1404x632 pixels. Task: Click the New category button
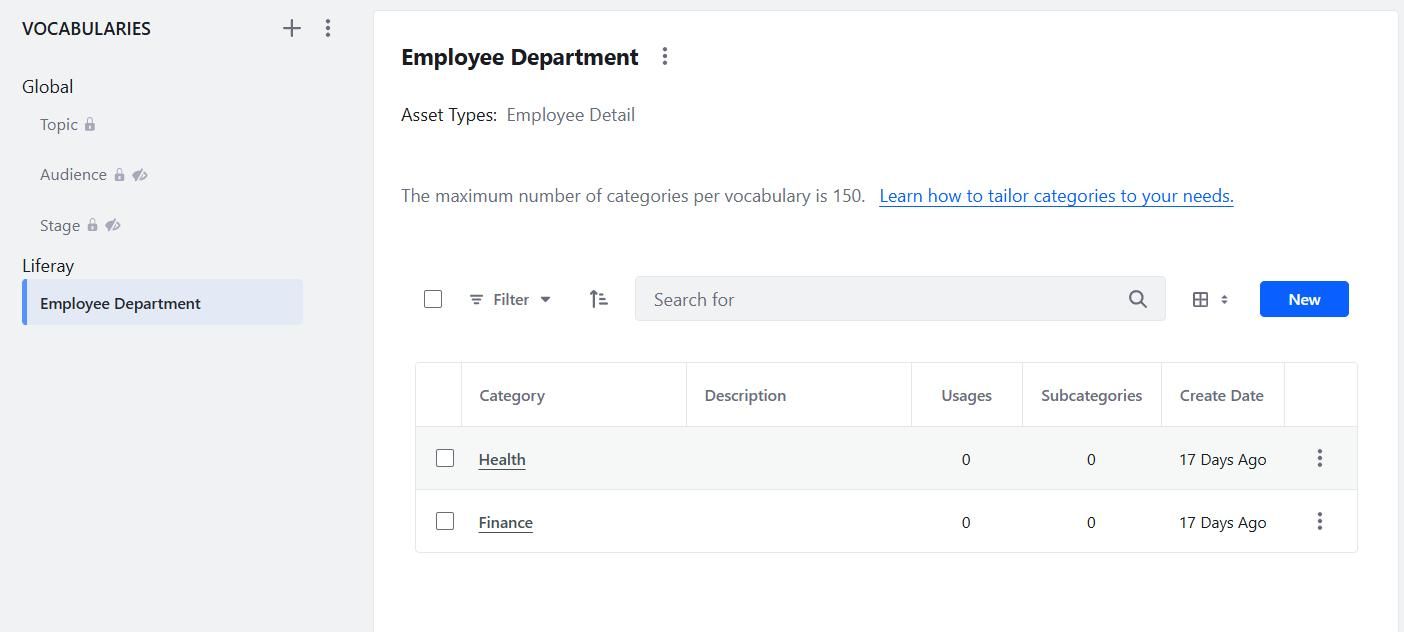point(1304,299)
